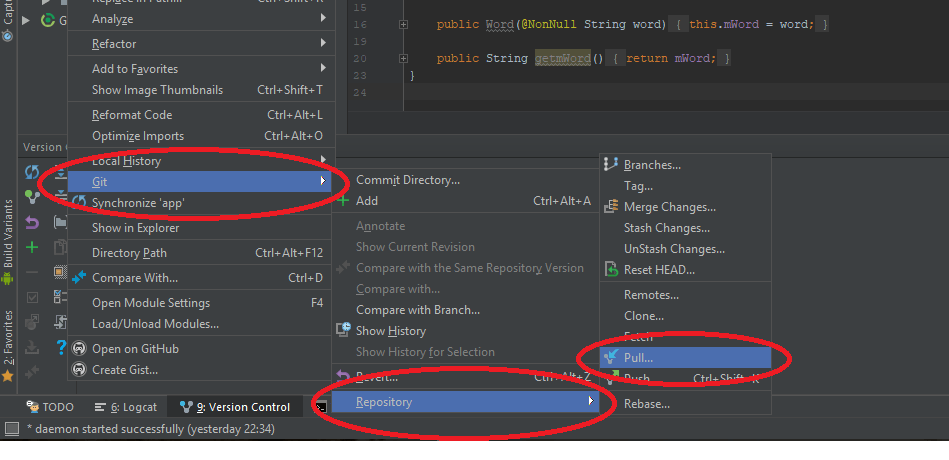The width and height of the screenshot is (949, 460).
Task: Click the Reset HEAD icon
Action: click(612, 270)
